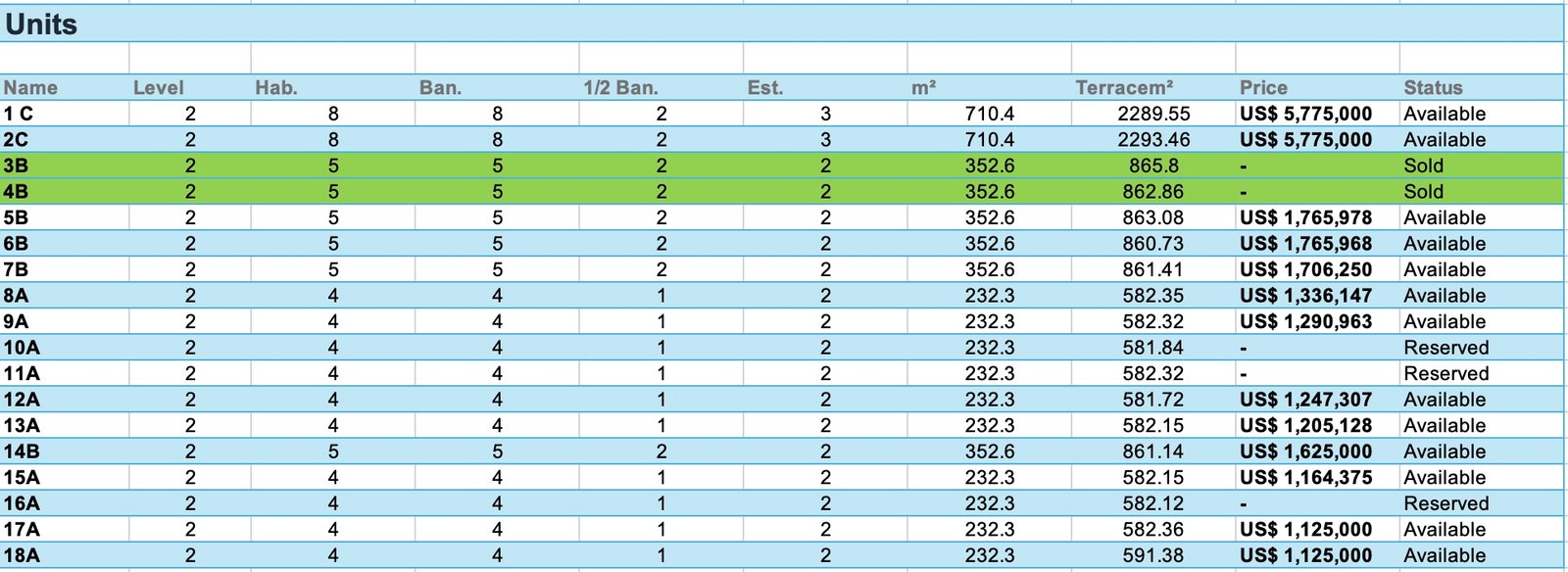The height and width of the screenshot is (572, 1568).
Task: Select the Name column header
Action: click(30, 87)
